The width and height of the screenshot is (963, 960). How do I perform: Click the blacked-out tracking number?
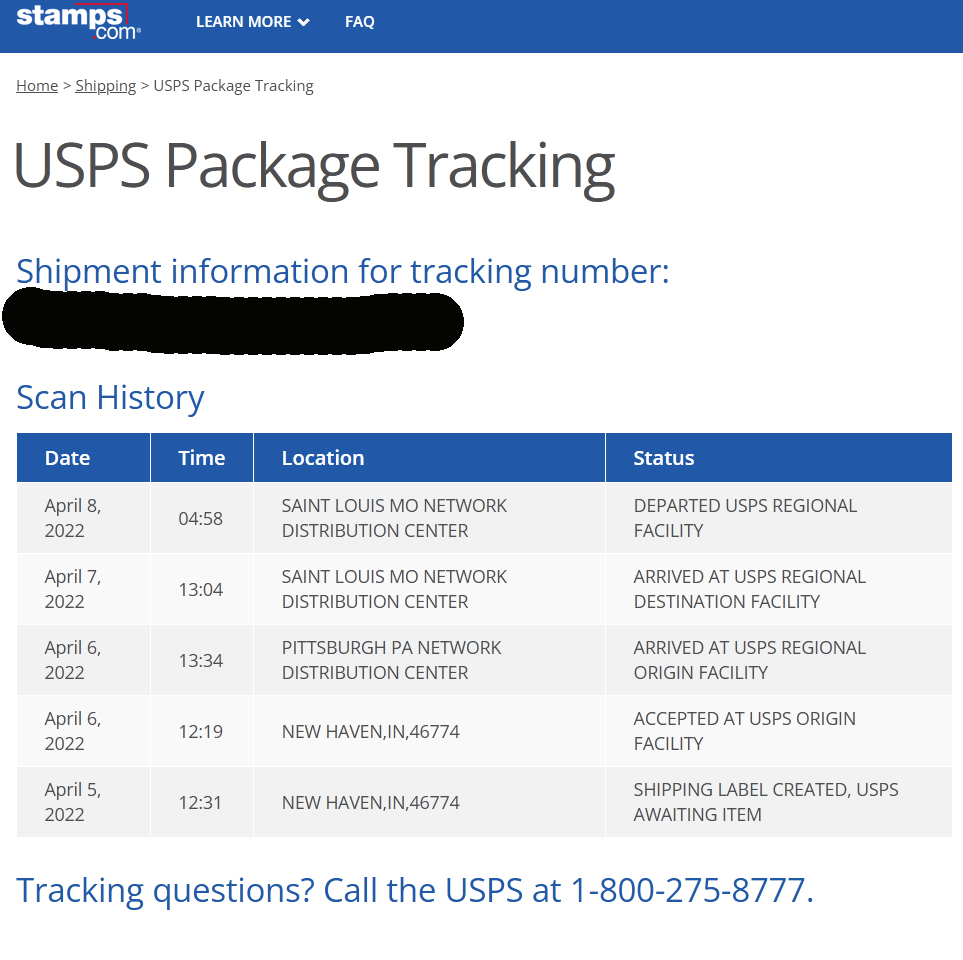click(x=233, y=320)
